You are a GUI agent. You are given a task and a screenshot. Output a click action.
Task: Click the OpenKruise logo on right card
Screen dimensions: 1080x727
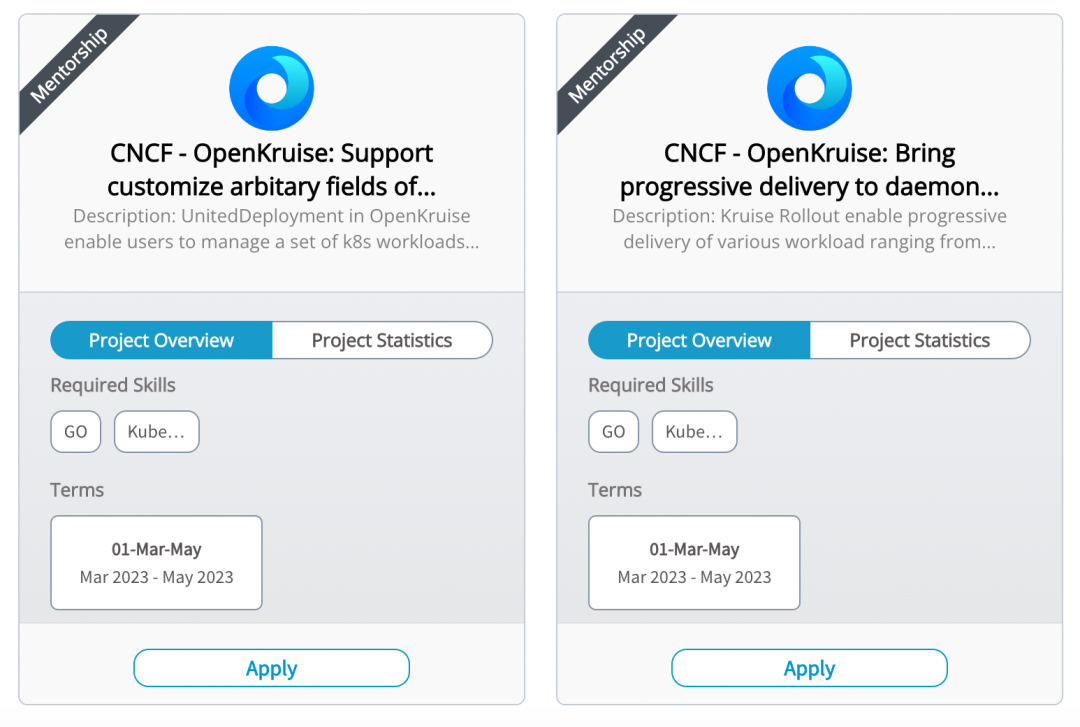809,88
